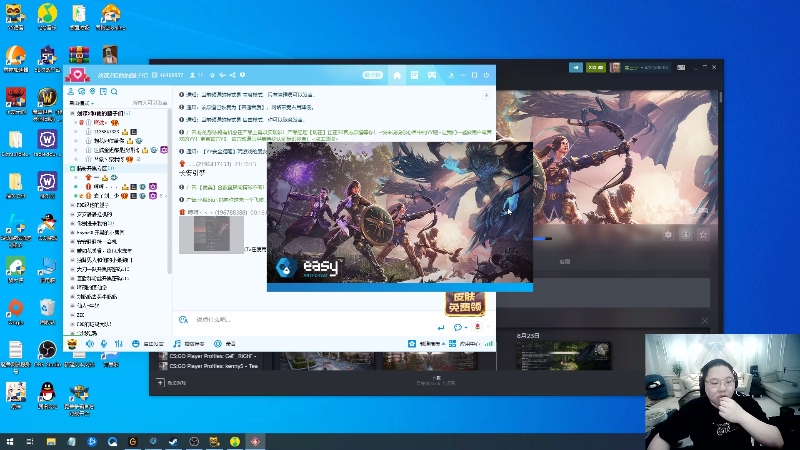Click the badge icon in YY sidebar toolbar
Image resolution: width=800 pixels, height=450 pixels.
(92, 91)
